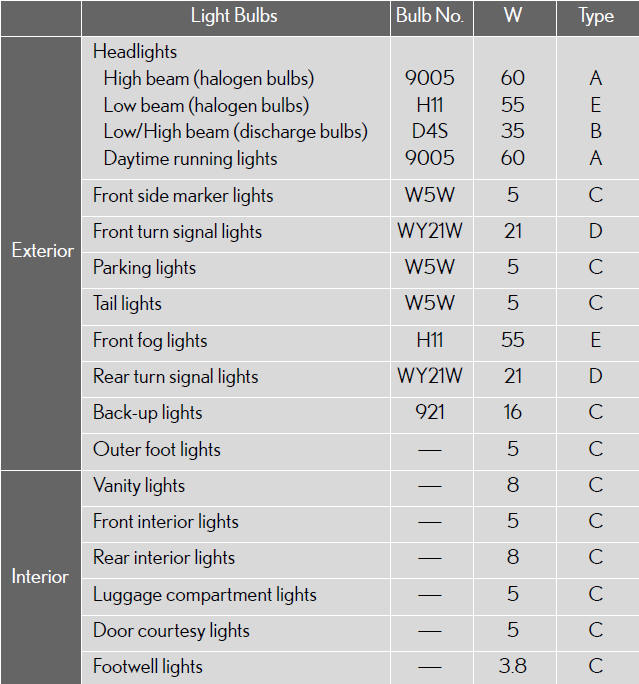The width and height of the screenshot is (639, 684).
Task: Click the 'Type' column header
Action: [x=596, y=16]
